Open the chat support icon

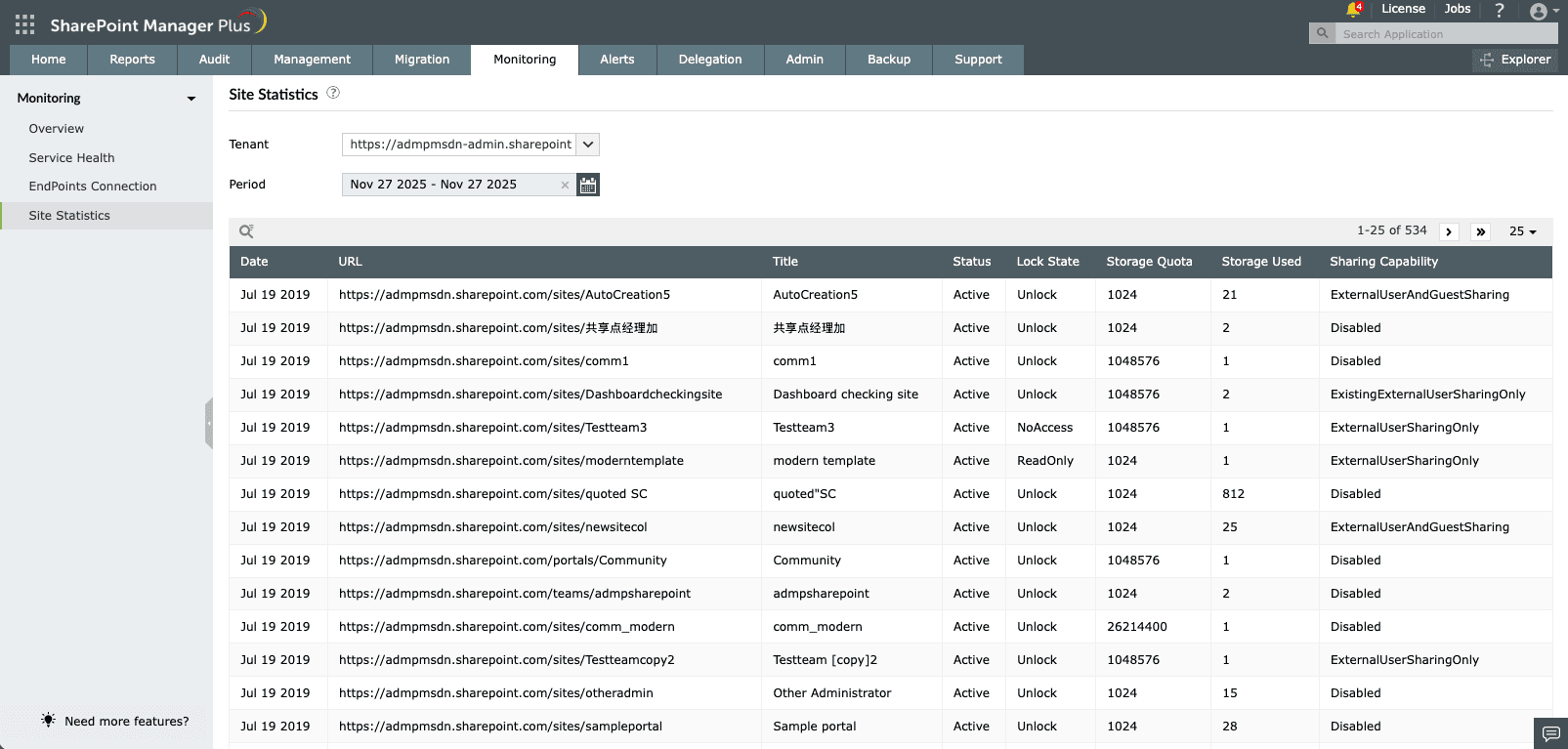click(x=1550, y=732)
